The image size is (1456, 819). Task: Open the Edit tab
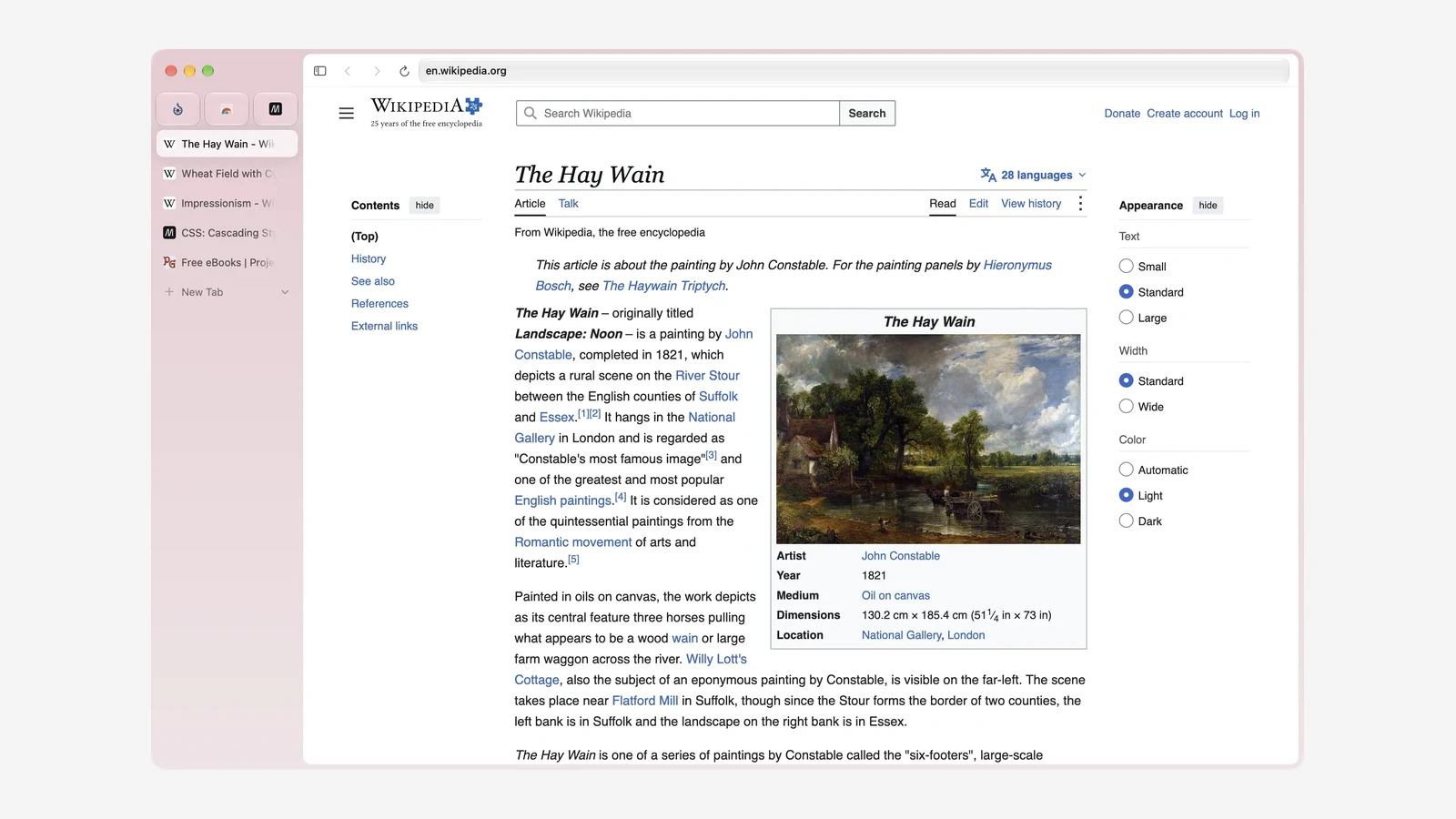tap(978, 204)
